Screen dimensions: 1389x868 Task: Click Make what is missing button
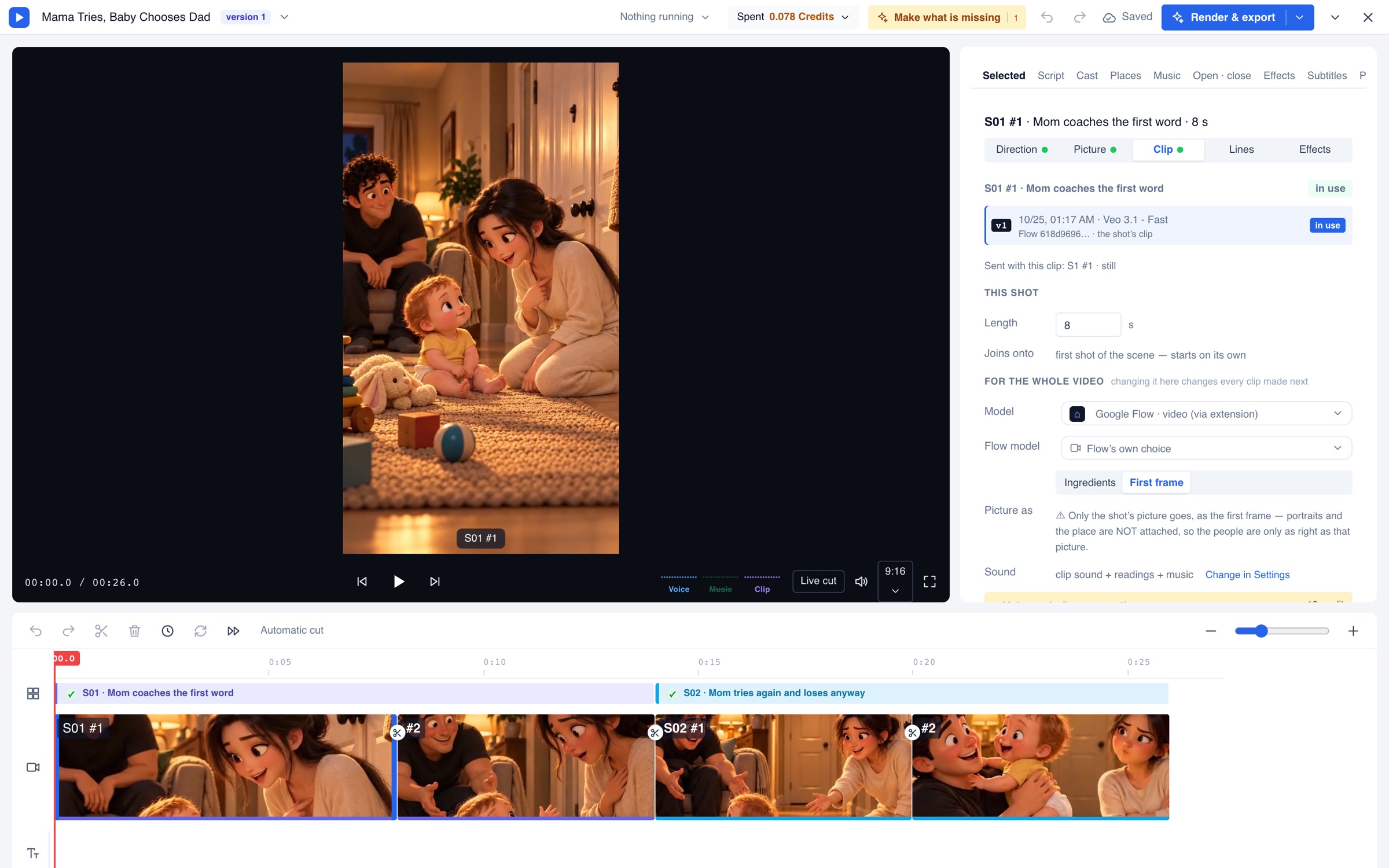(947, 17)
